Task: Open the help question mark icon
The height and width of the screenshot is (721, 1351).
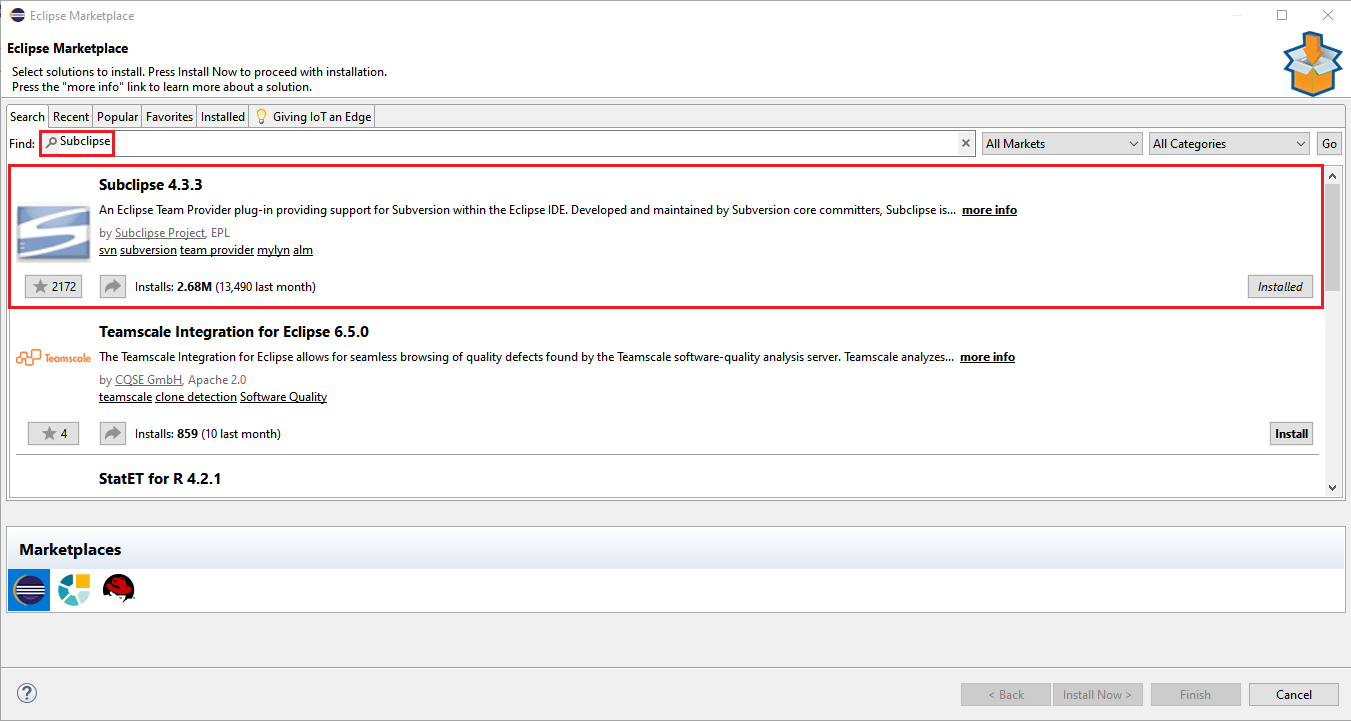Action: [x=27, y=693]
